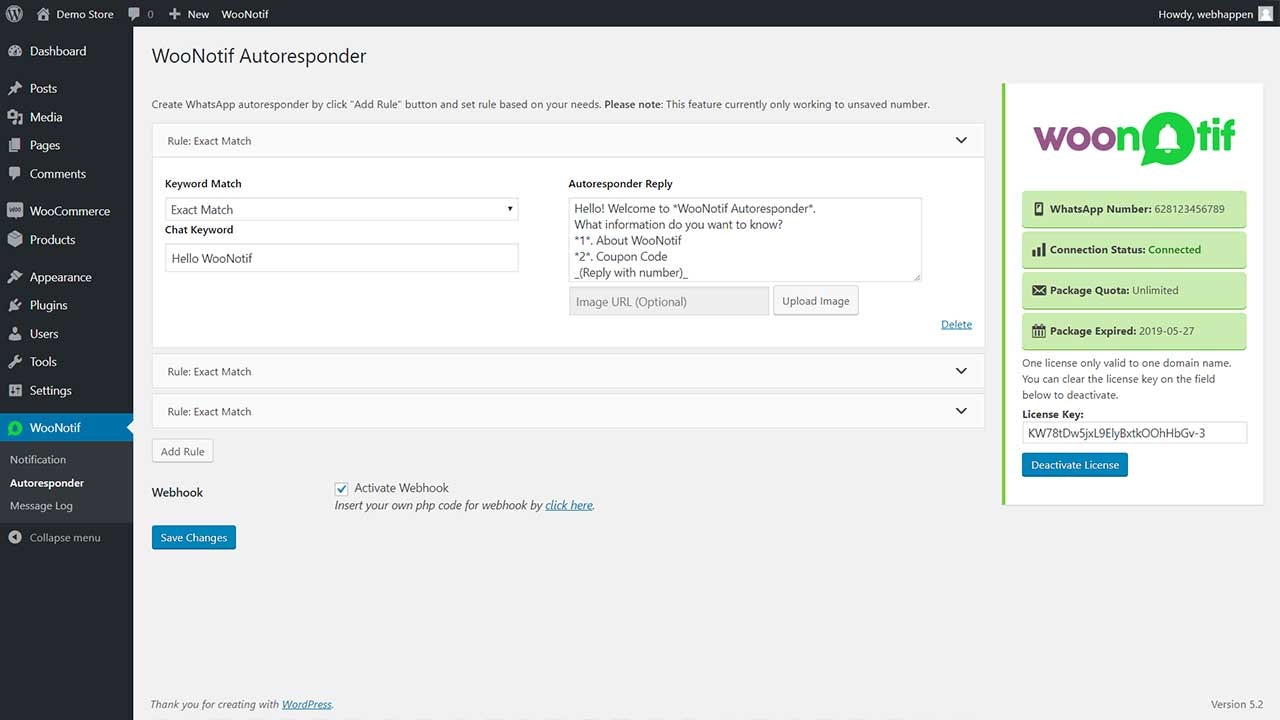
Task: Click the Comments icon in sidebar
Action: (15, 173)
